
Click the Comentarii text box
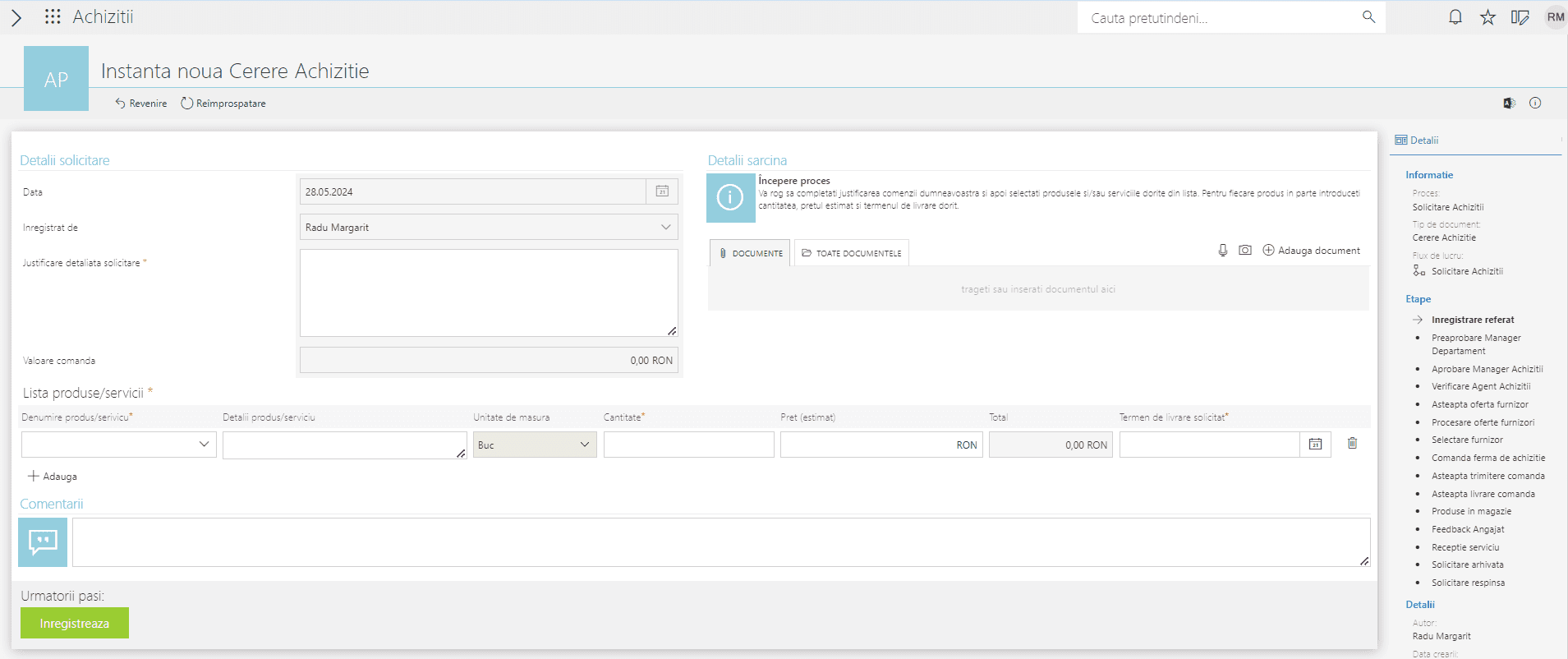721,542
